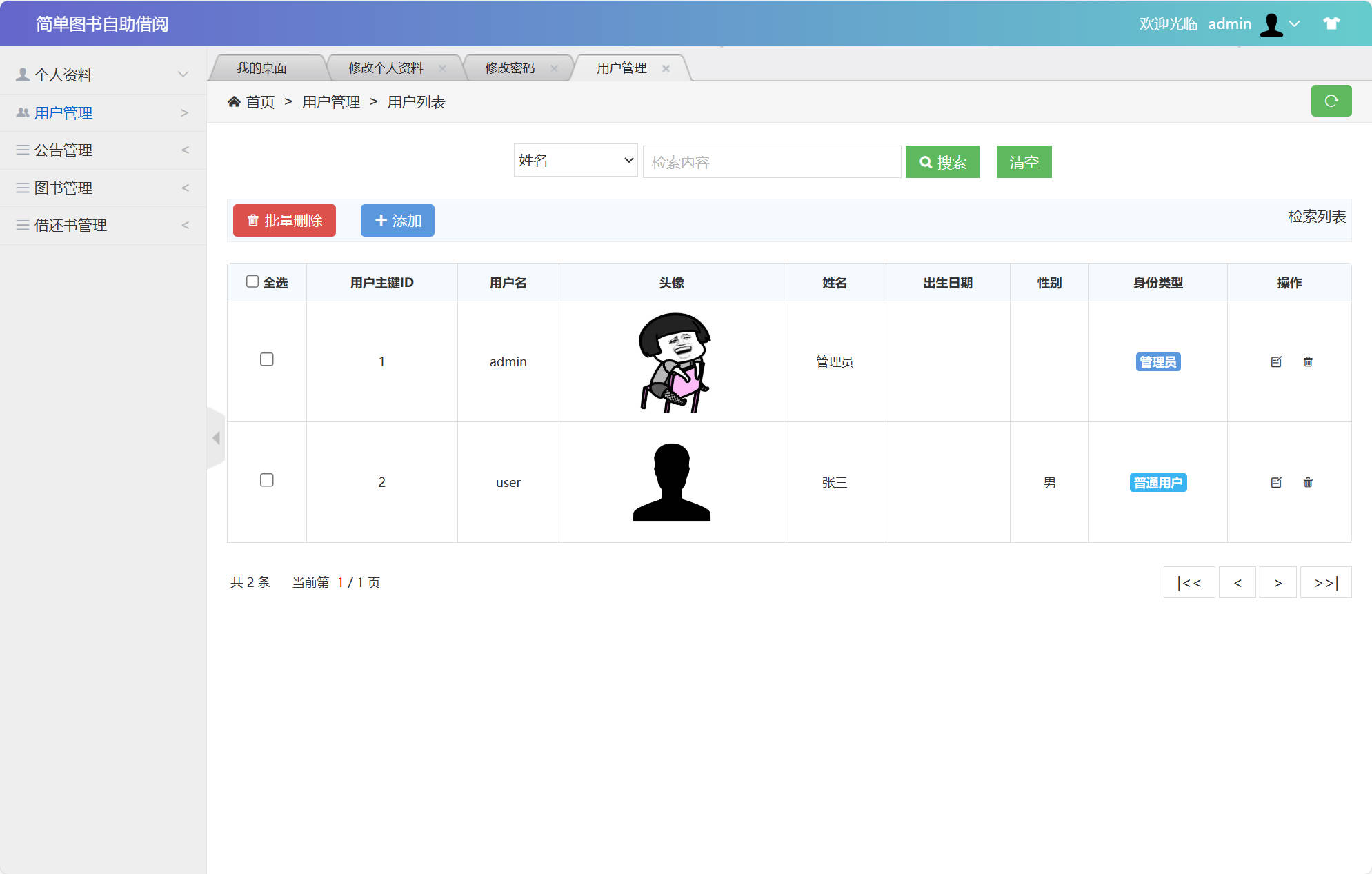
Task: Switch to the 我的桌面 tab
Action: coord(262,67)
